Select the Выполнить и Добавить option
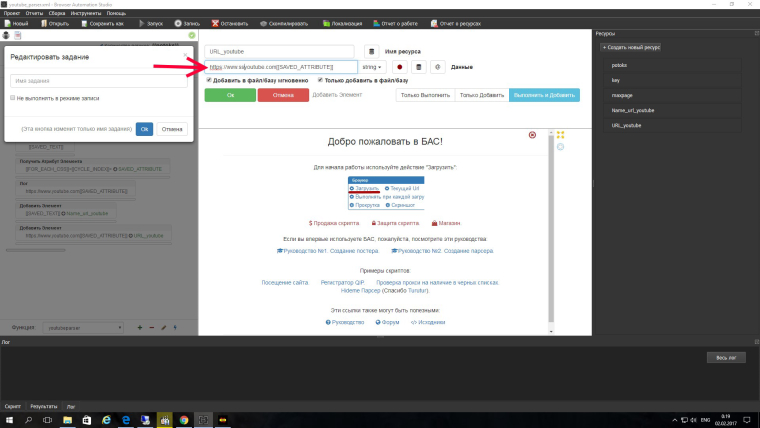 tap(544, 95)
